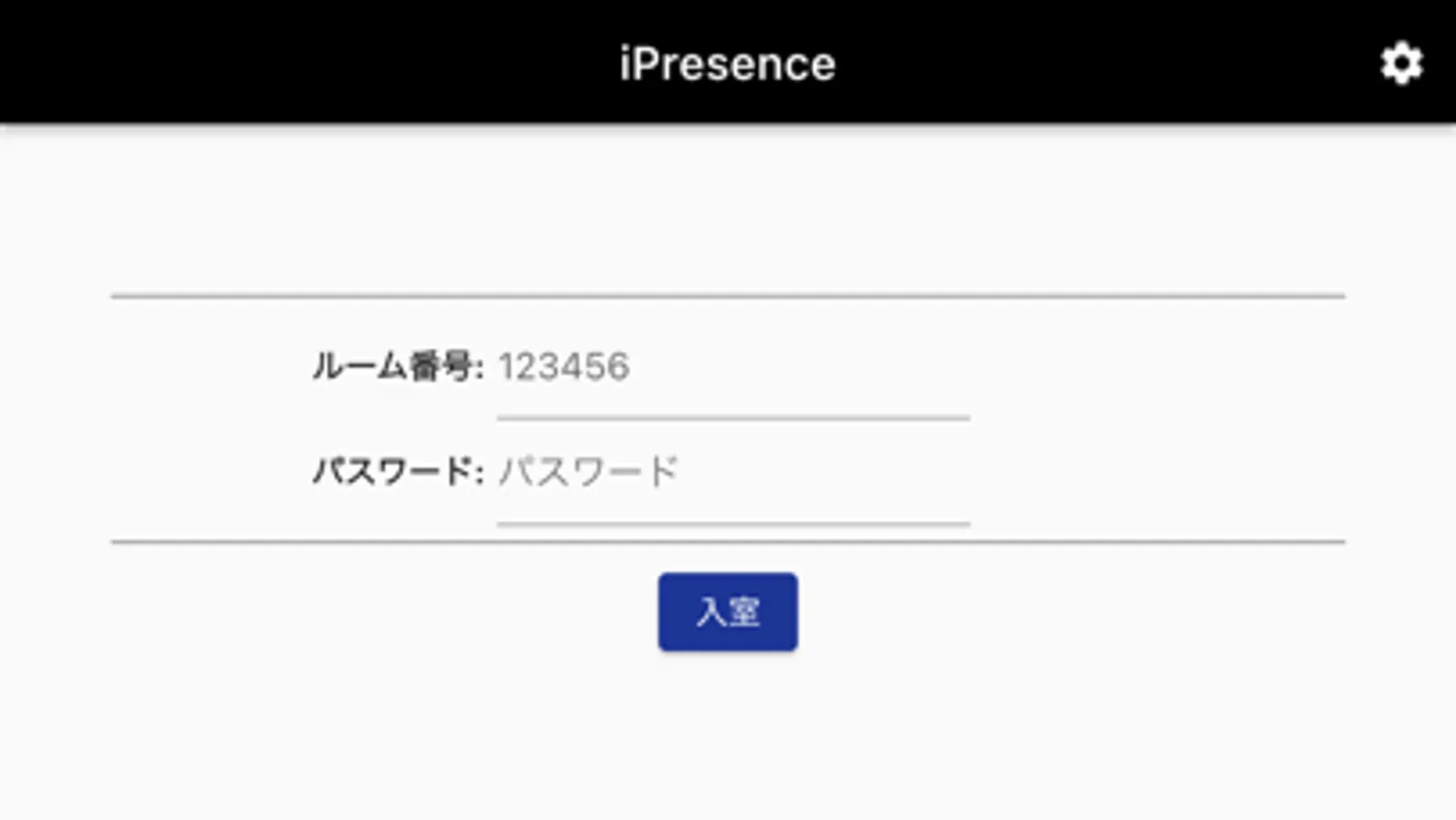Click empty area below 入室 button
The height and width of the screenshot is (820, 1456).
pyautogui.click(x=728, y=738)
